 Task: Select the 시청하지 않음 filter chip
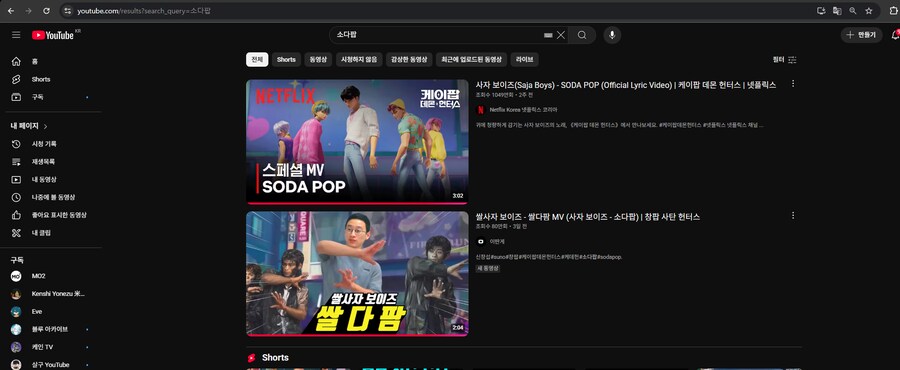coord(359,60)
